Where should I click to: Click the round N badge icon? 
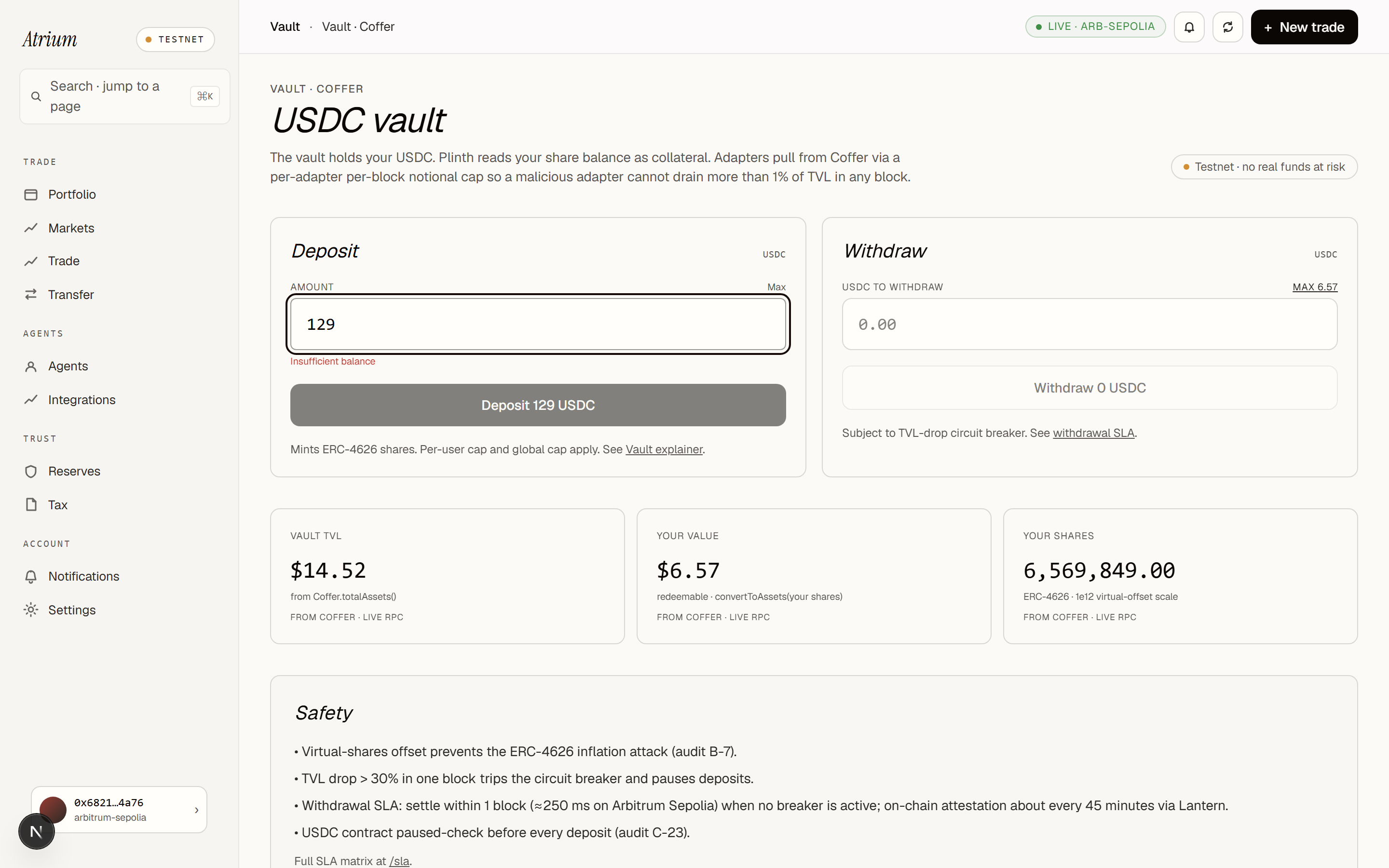click(x=37, y=831)
